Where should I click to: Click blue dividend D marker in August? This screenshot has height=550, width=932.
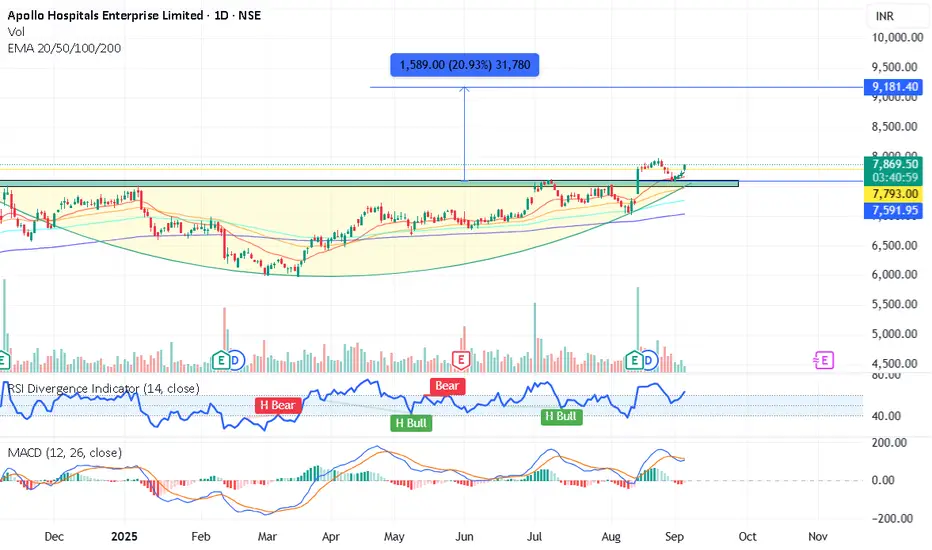649,360
